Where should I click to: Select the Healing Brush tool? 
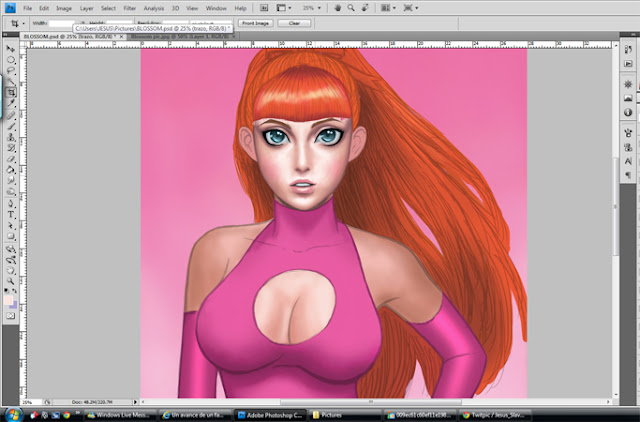point(11,115)
